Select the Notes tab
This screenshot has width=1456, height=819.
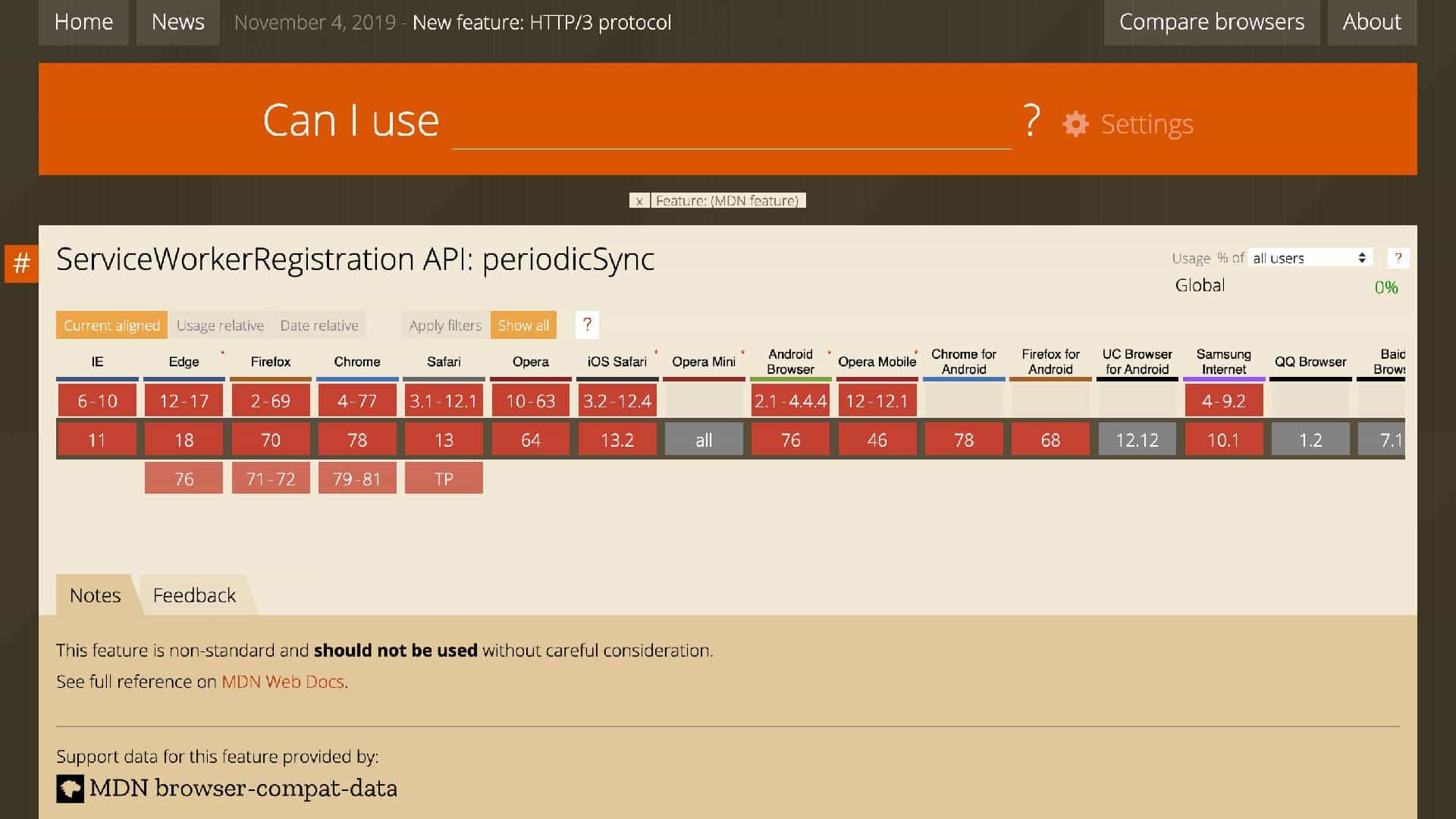95,595
